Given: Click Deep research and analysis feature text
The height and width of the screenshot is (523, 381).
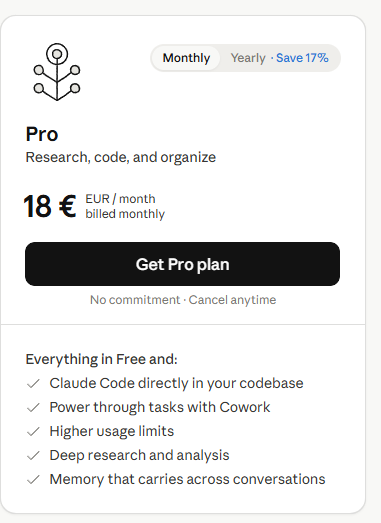Looking at the screenshot, I should [x=139, y=455].
